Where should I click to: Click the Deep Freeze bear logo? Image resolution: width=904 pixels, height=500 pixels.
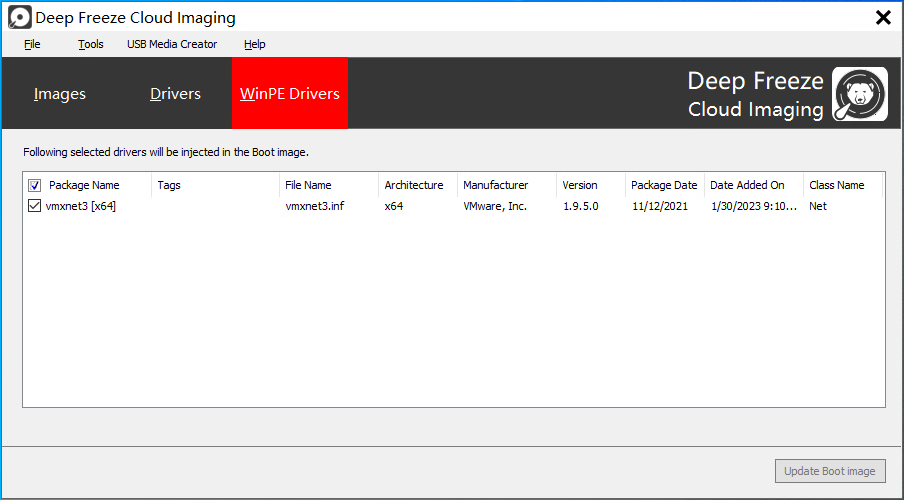[860, 93]
